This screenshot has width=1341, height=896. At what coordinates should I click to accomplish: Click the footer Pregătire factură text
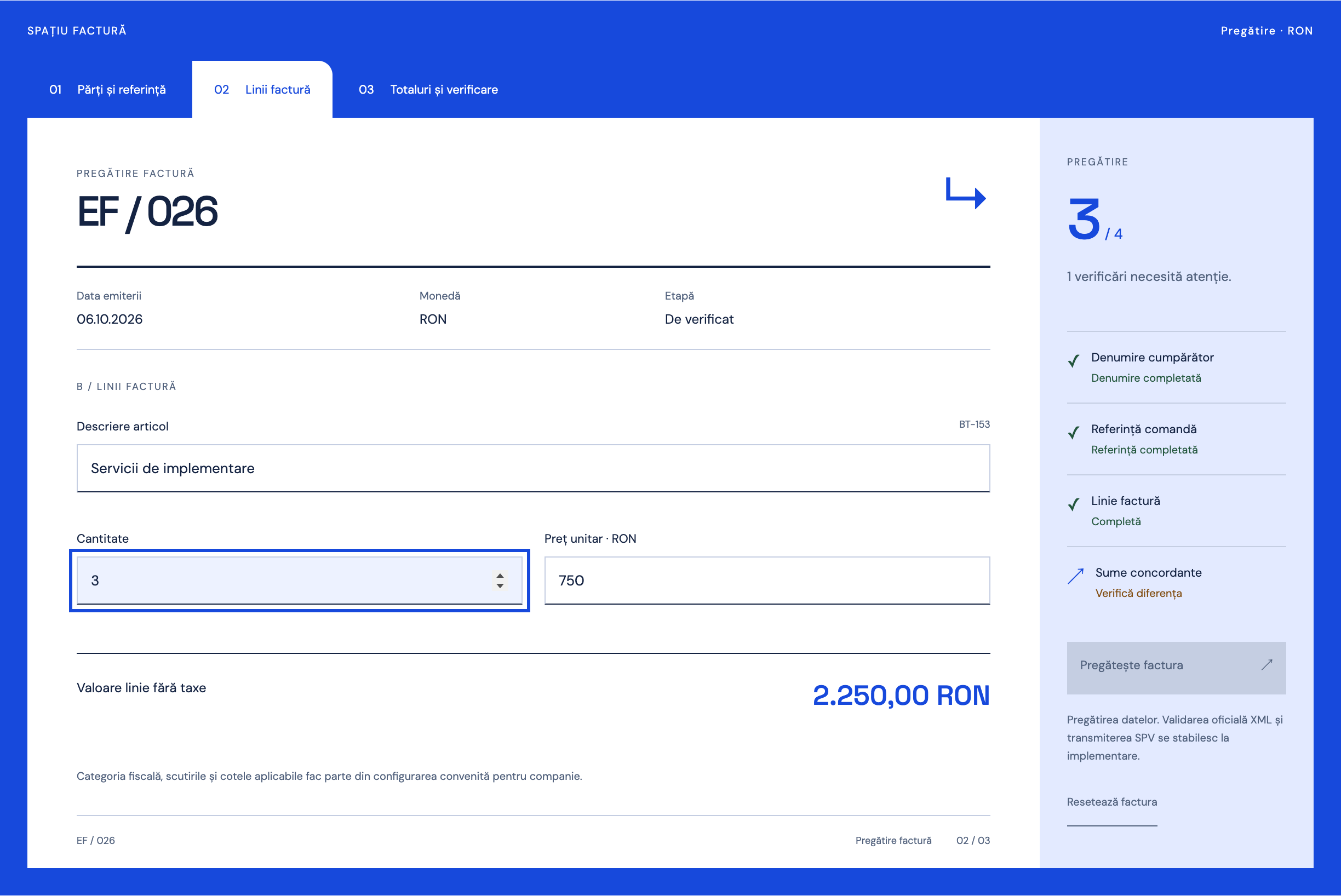coord(893,841)
